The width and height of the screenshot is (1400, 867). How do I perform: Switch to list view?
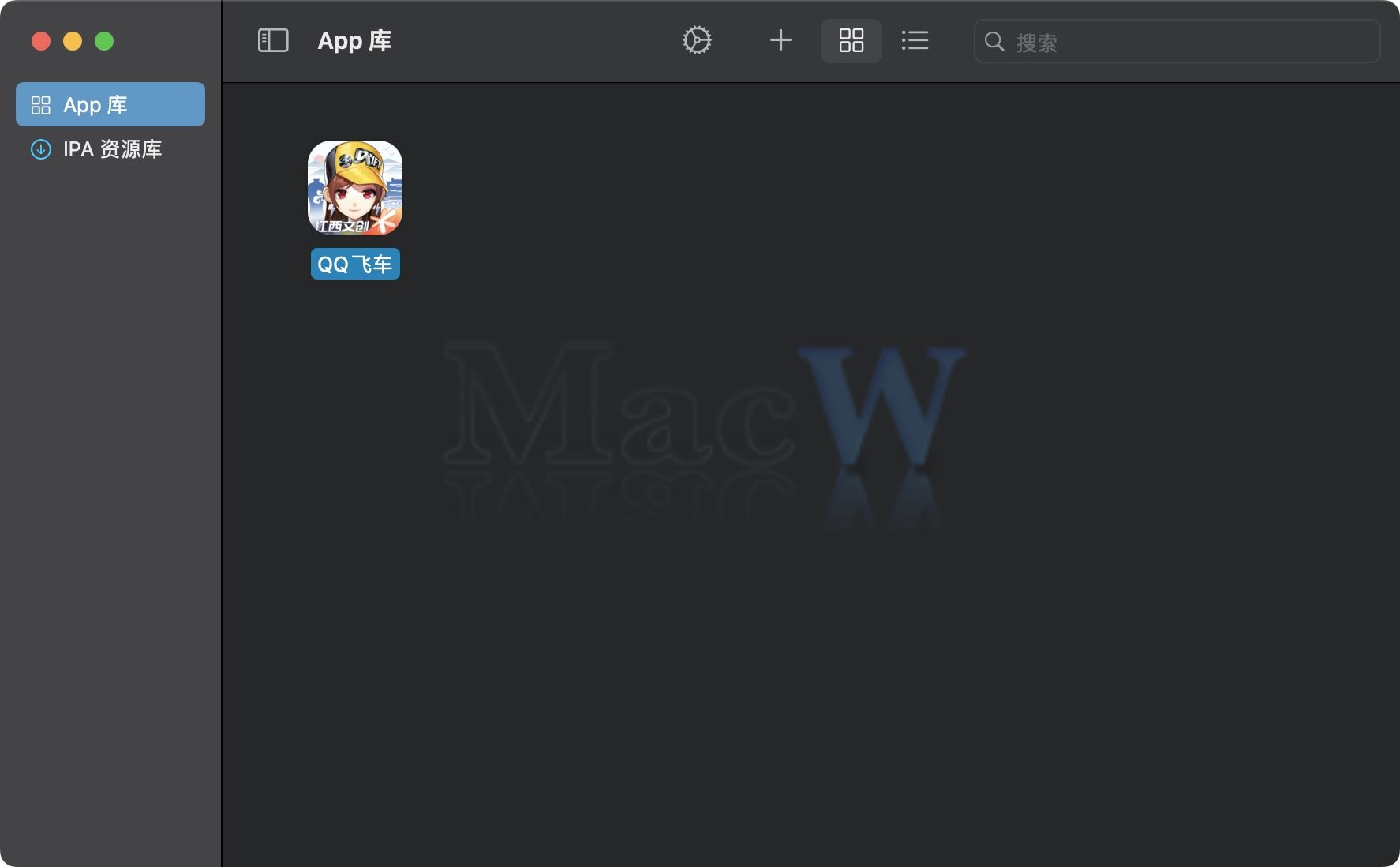tap(915, 40)
